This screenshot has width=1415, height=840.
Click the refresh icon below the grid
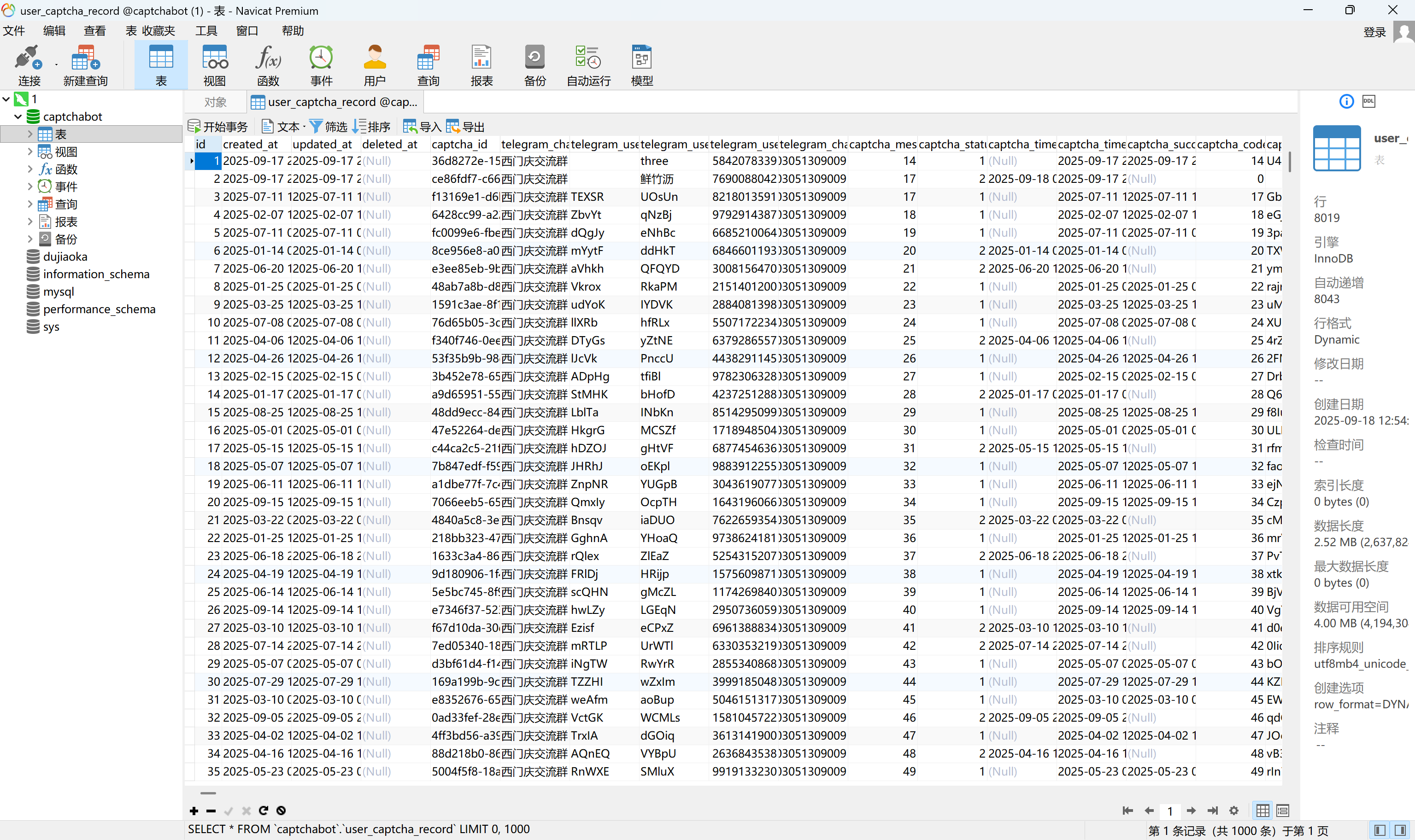(263, 811)
